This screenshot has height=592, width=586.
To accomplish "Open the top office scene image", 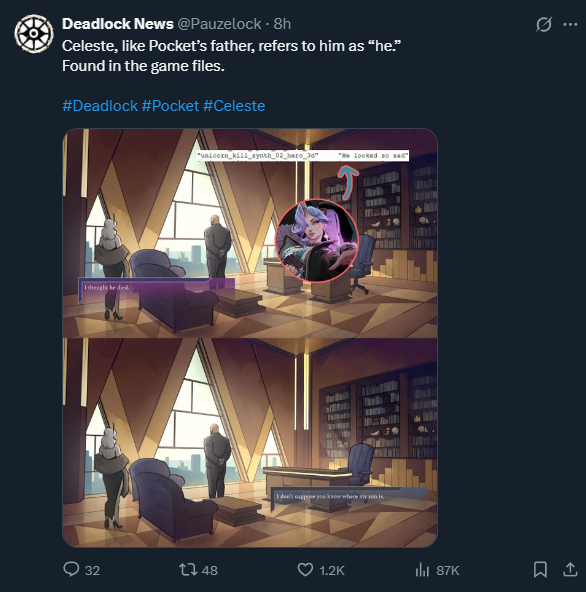I will (x=250, y=233).
